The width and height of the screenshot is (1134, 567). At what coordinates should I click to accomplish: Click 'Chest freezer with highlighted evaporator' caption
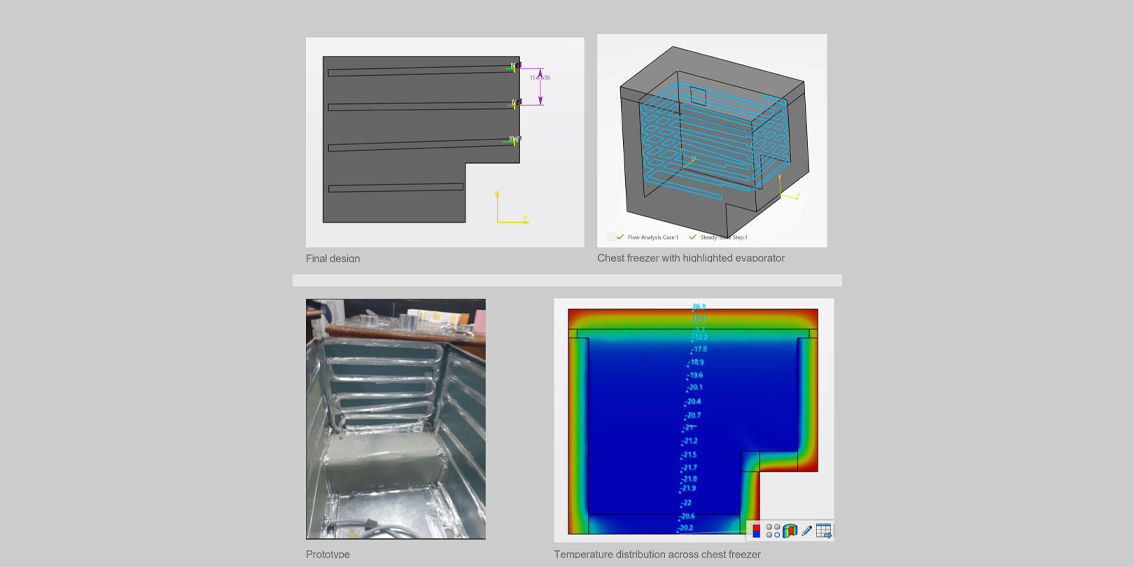691,258
